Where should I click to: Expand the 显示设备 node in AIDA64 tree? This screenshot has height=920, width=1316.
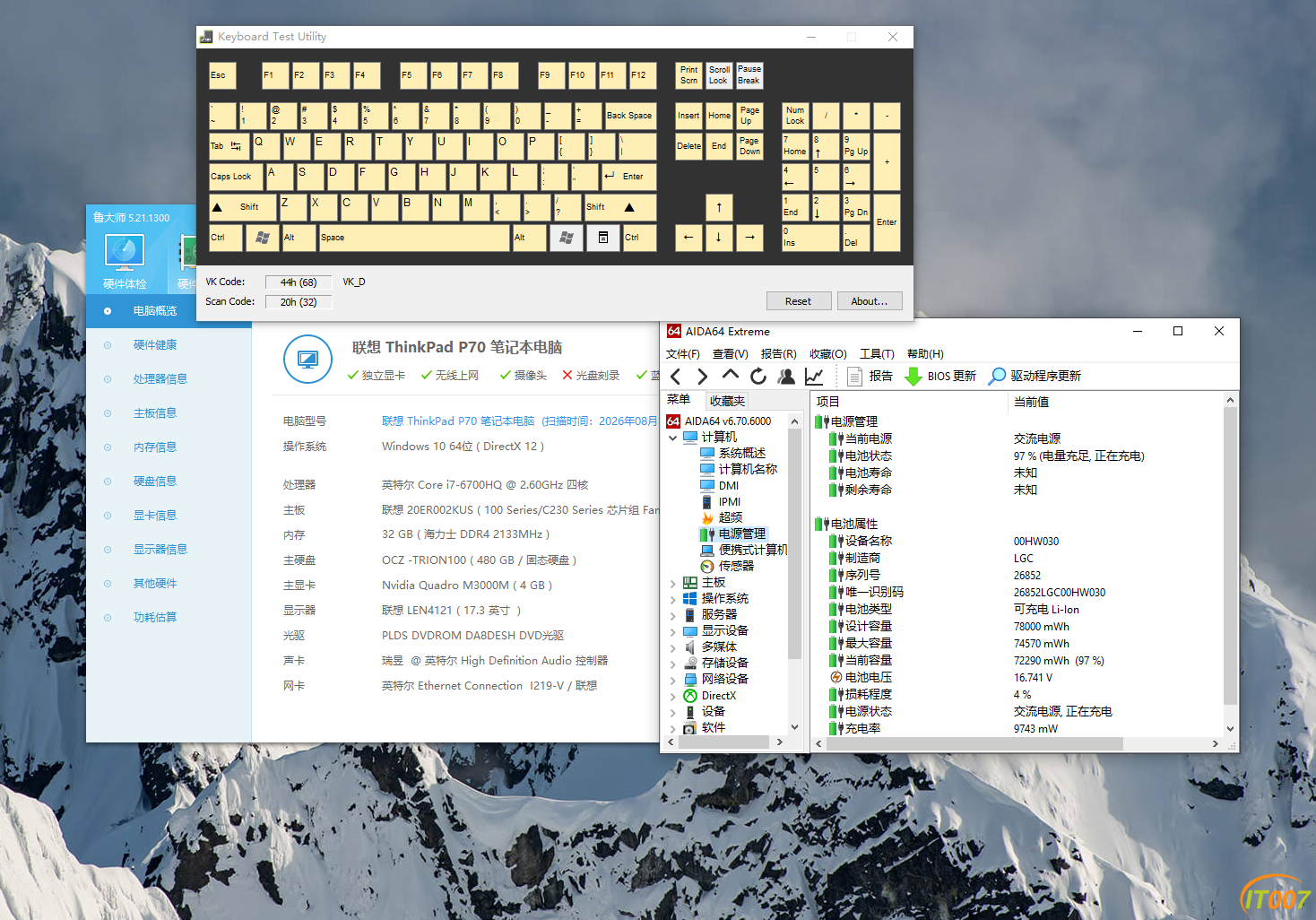point(673,632)
